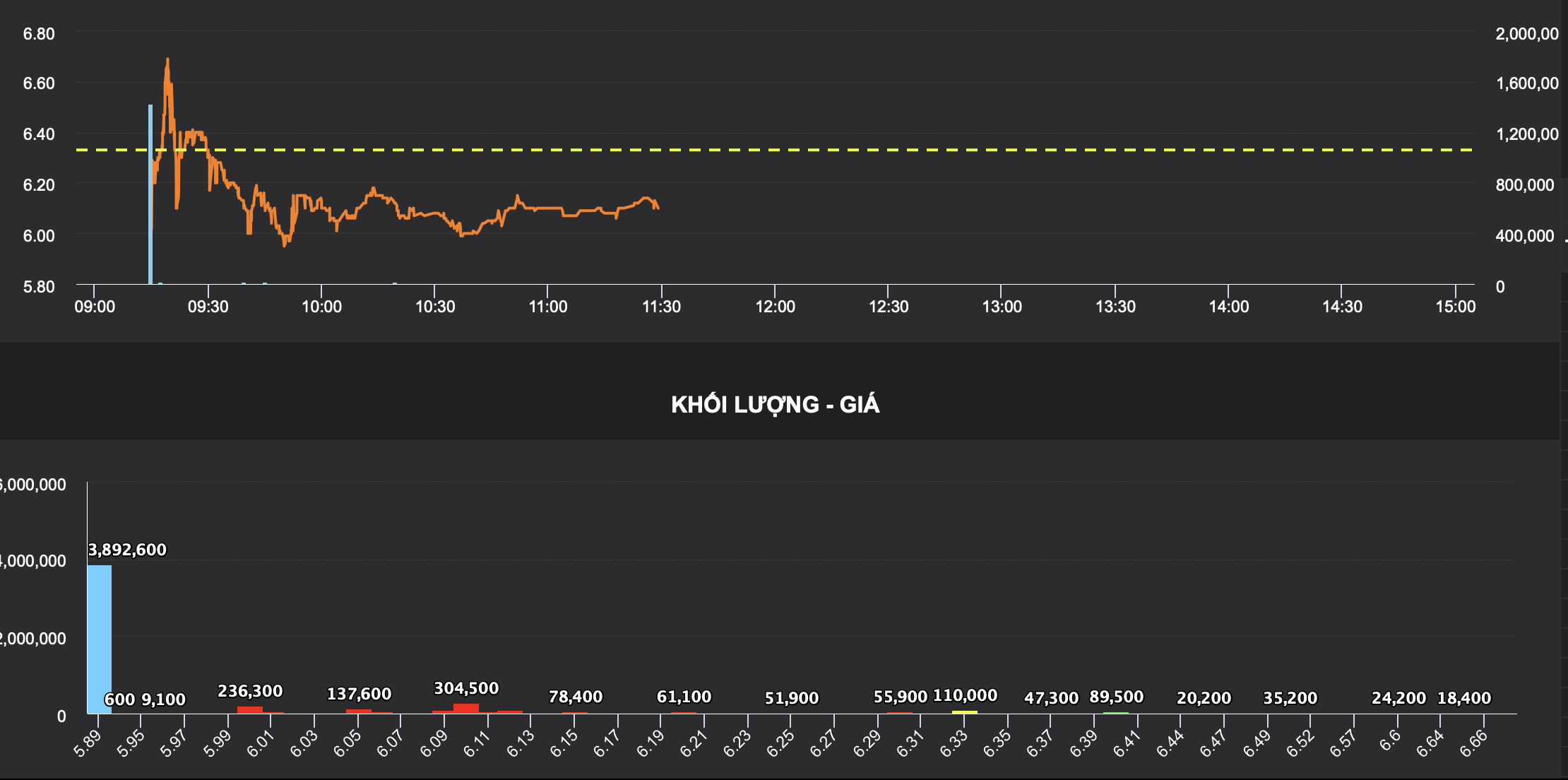Click the 6.80 price axis label

coord(39,34)
